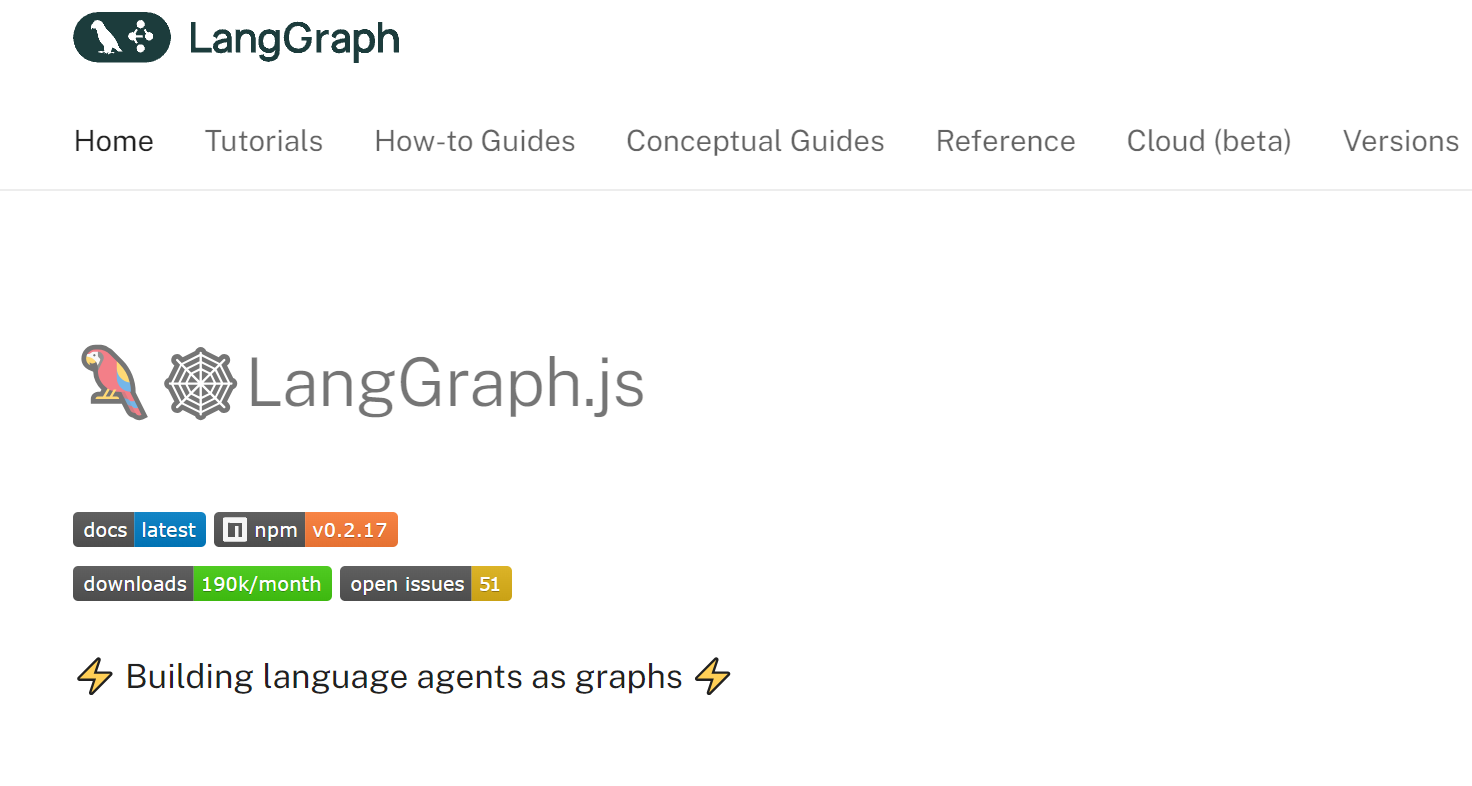Click the lightning bolt after "graphs"
The image size is (1472, 786).
click(712, 677)
